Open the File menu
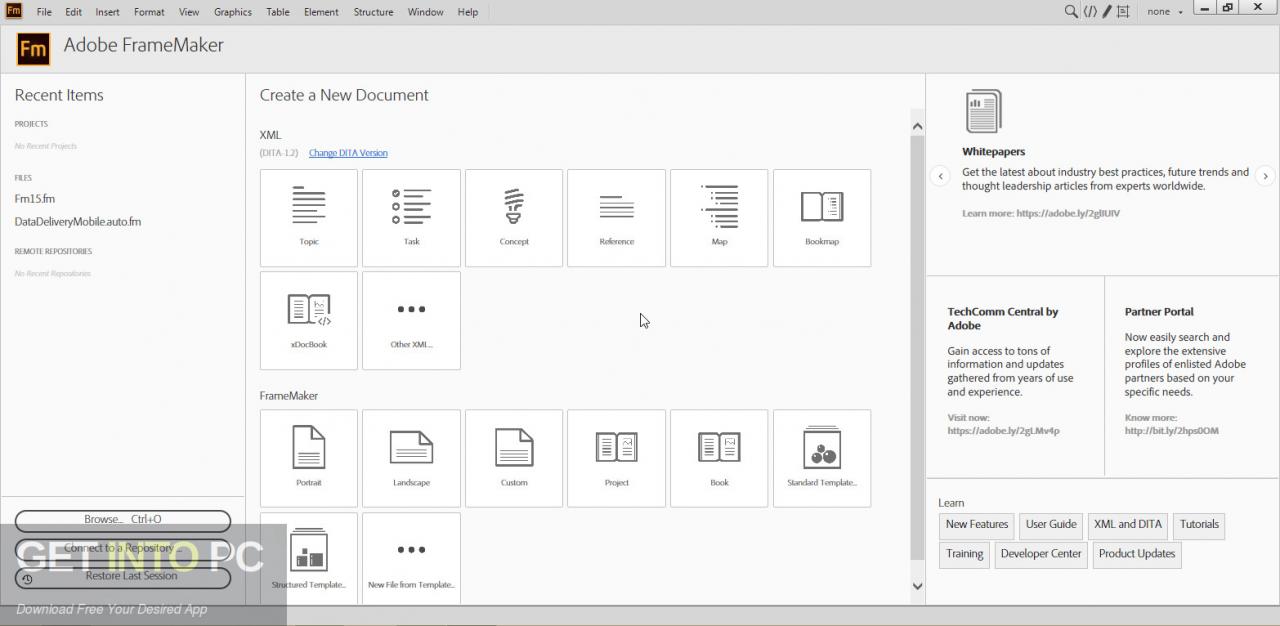 (x=44, y=12)
